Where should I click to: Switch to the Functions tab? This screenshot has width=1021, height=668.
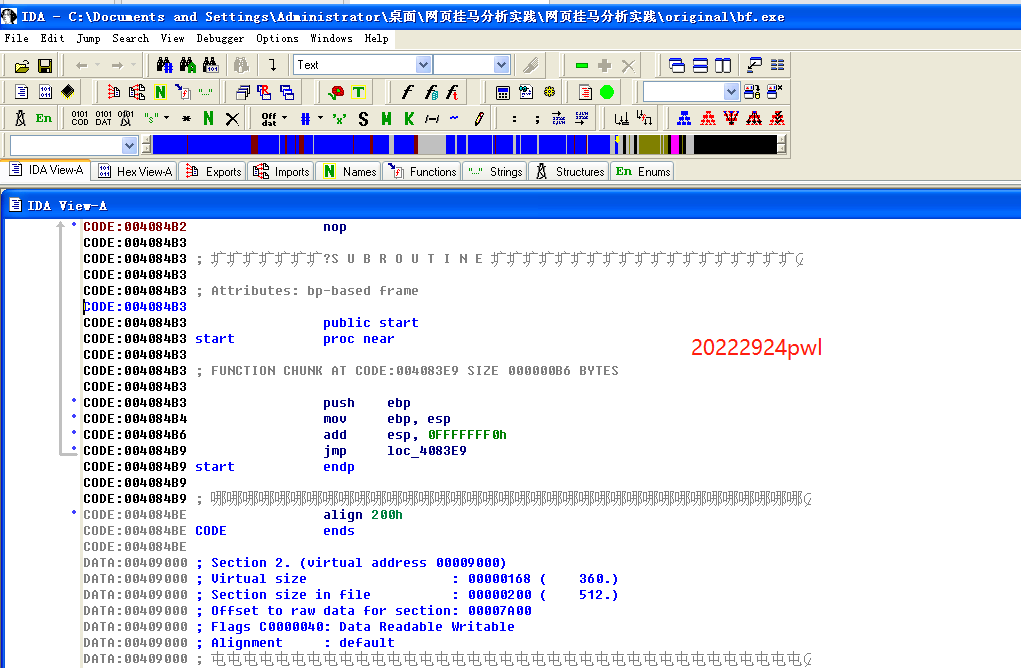422,171
